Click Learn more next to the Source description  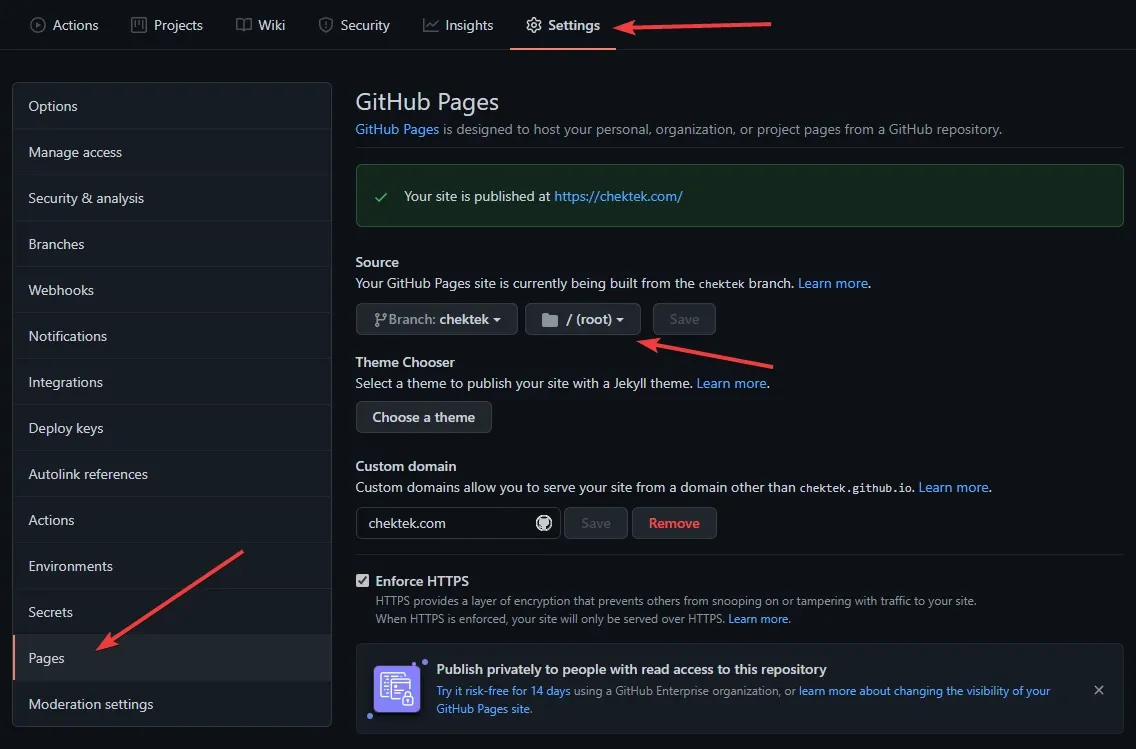click(832, 283)
